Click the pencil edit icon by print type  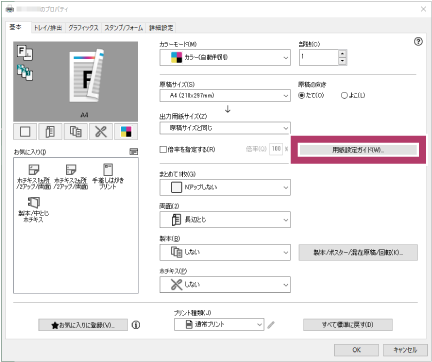(x=271, y=325)
